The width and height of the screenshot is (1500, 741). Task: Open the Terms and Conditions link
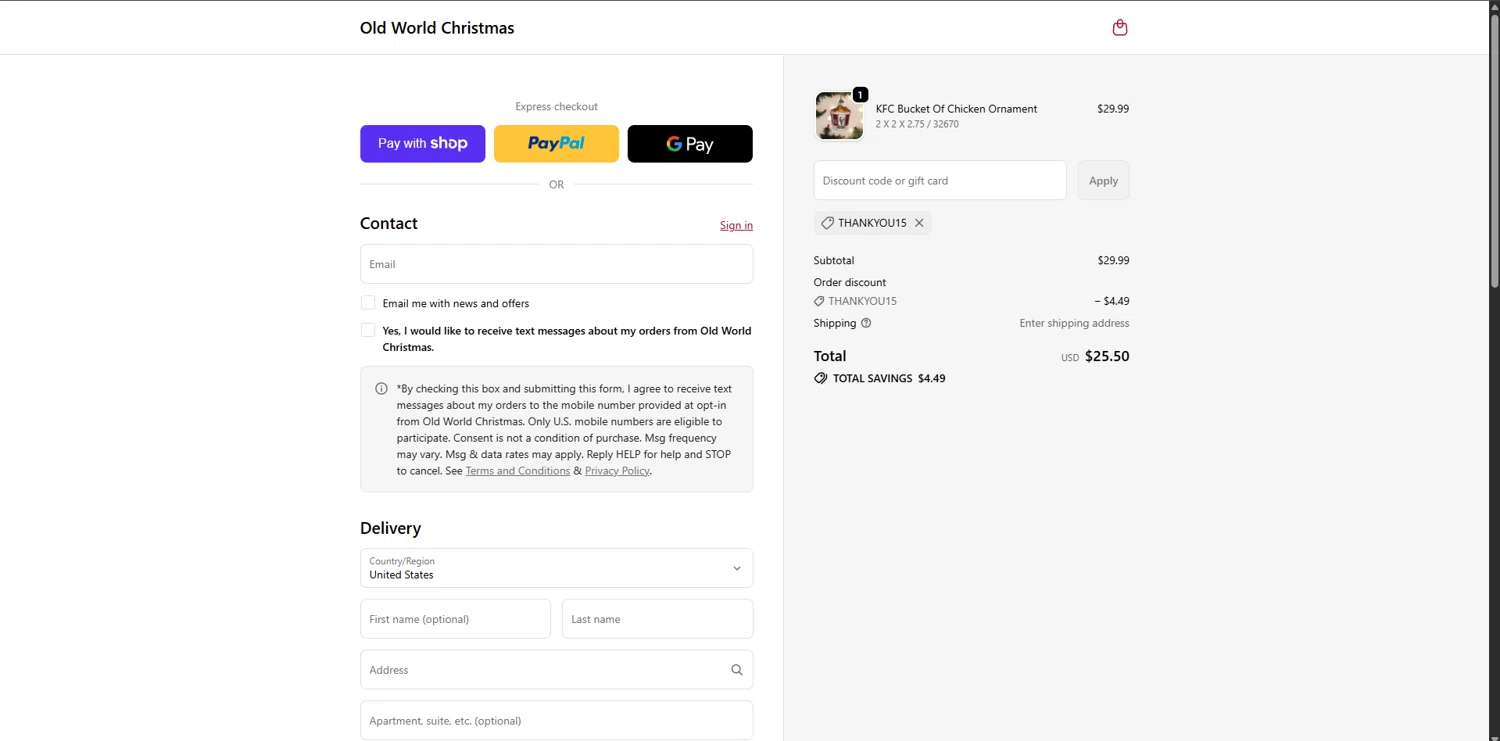point(517,471)
